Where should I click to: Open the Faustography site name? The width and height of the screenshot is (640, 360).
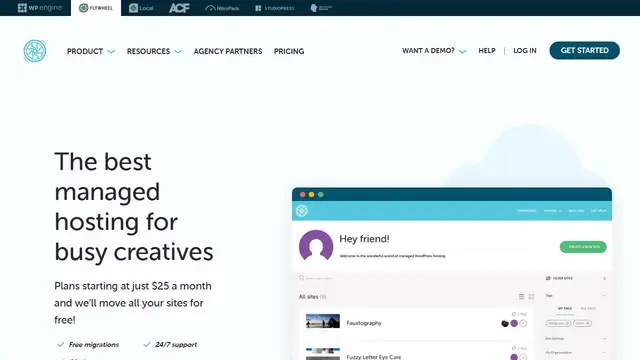pyautogui.click(x=364, y=323)
